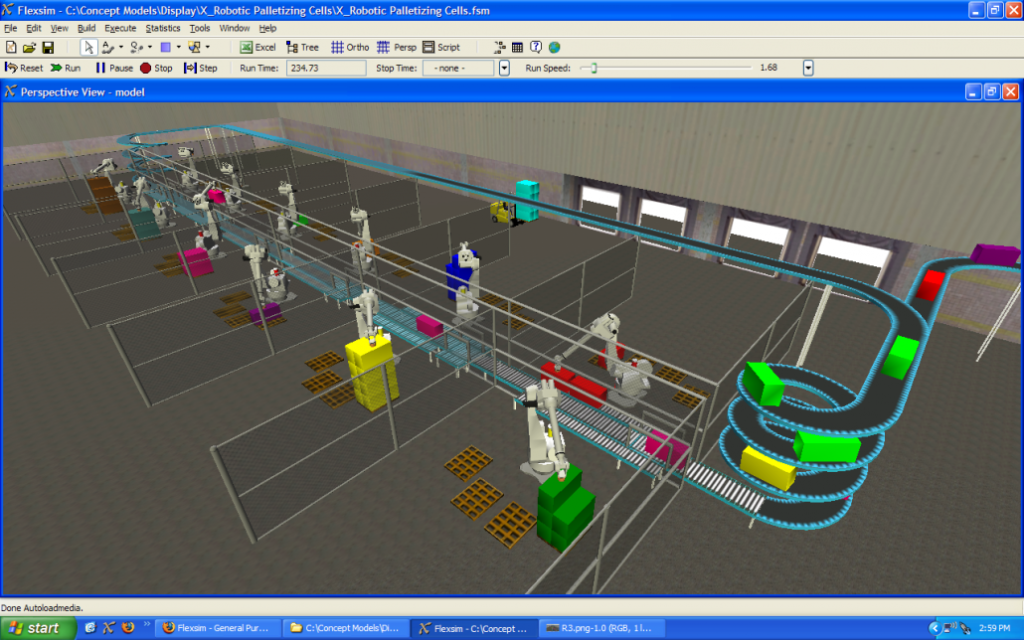
Task: Expand the Stop Time dropdown arrow
Action: [x=504, y=68]
